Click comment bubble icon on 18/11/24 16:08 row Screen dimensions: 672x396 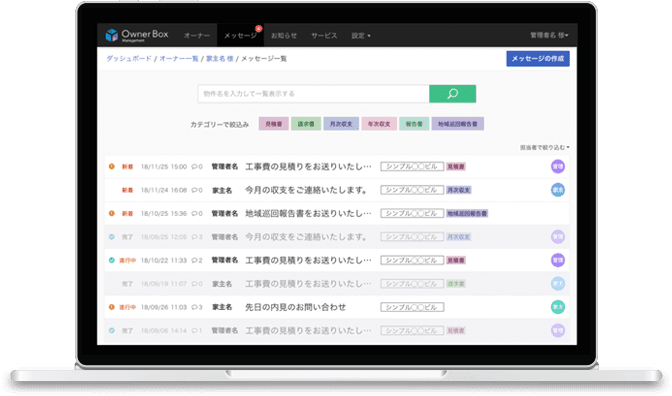(195, 190)
